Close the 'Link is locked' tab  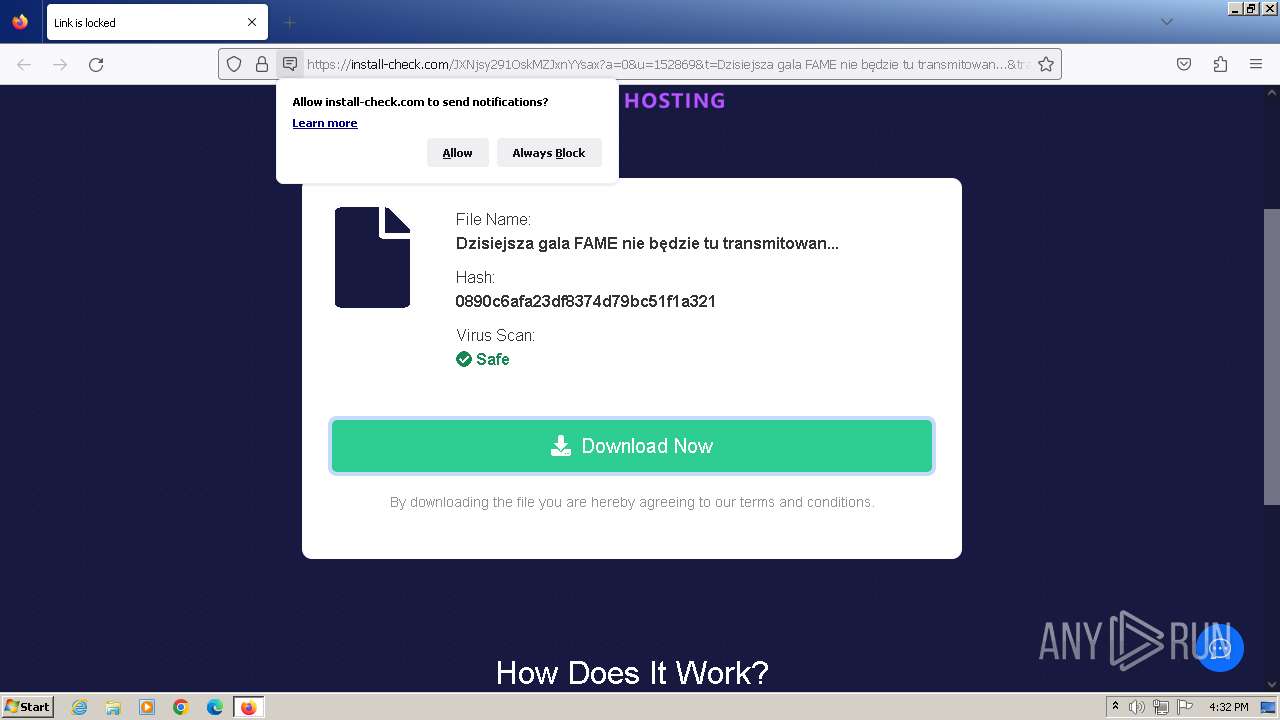point(252,22)
